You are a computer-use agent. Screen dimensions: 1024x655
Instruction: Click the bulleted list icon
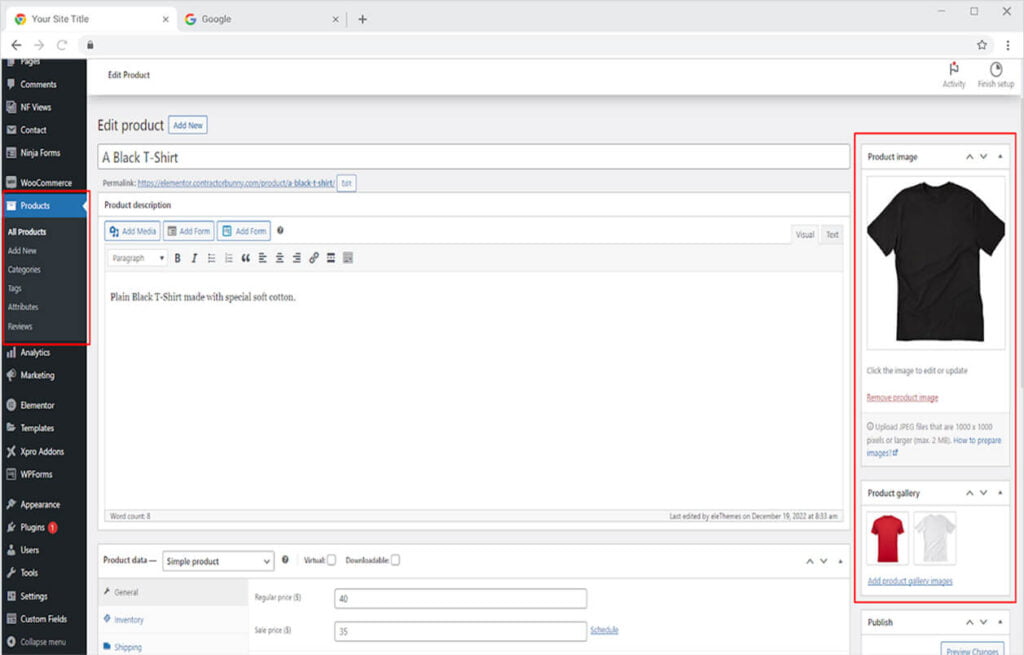(211, 258)
